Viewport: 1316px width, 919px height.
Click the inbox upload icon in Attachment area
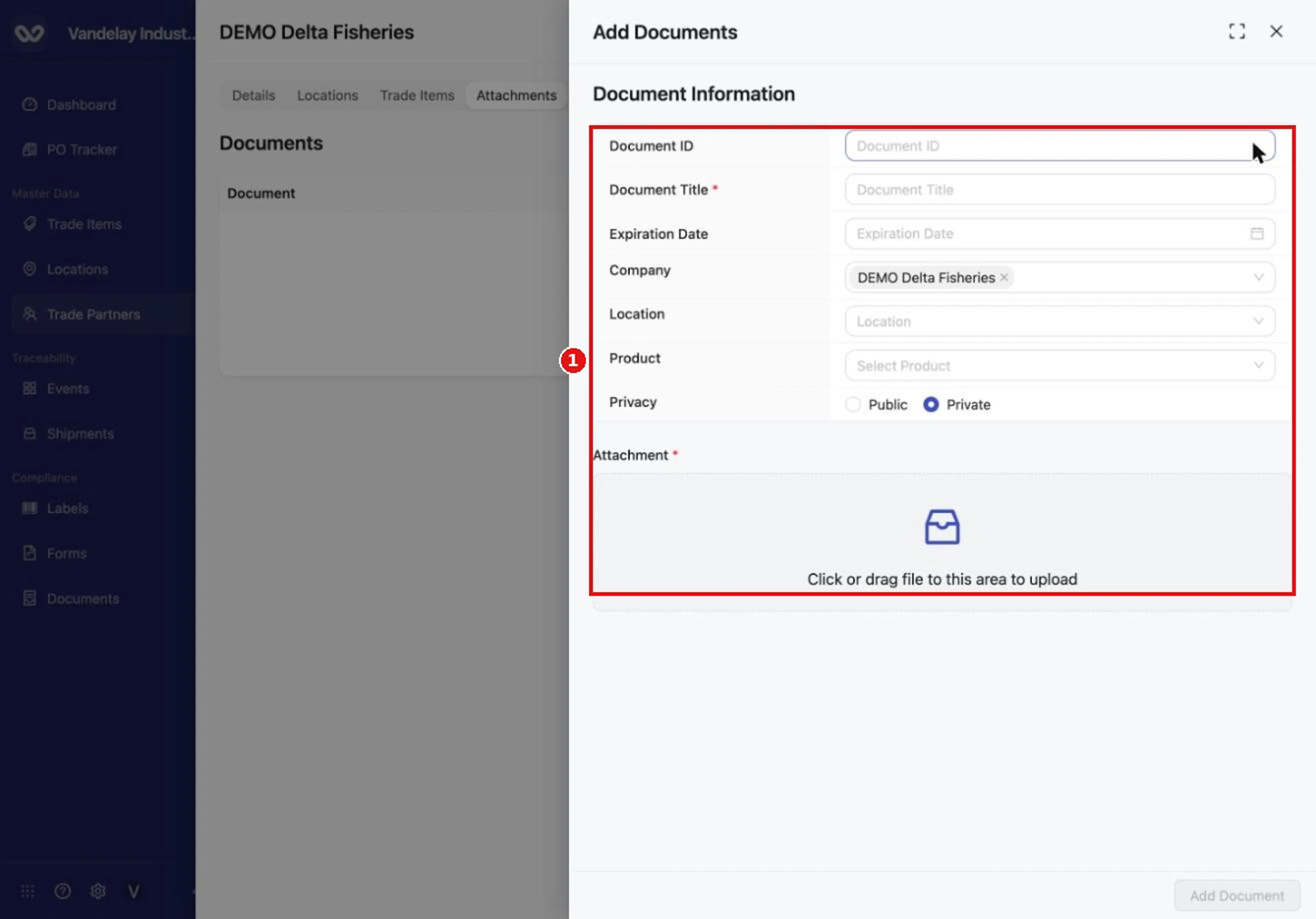(x=942, y=527)
